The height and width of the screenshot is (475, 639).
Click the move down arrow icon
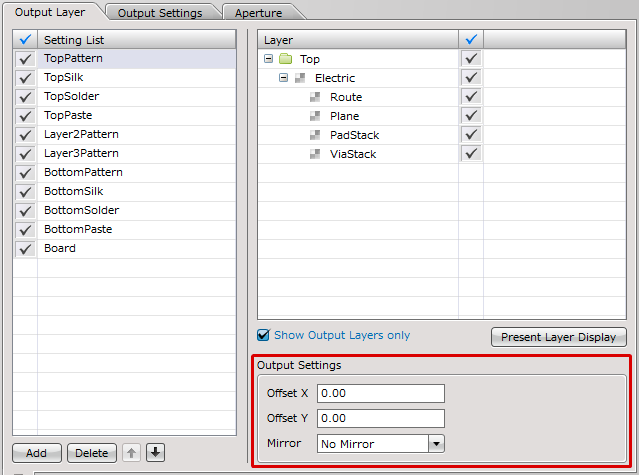155,453
